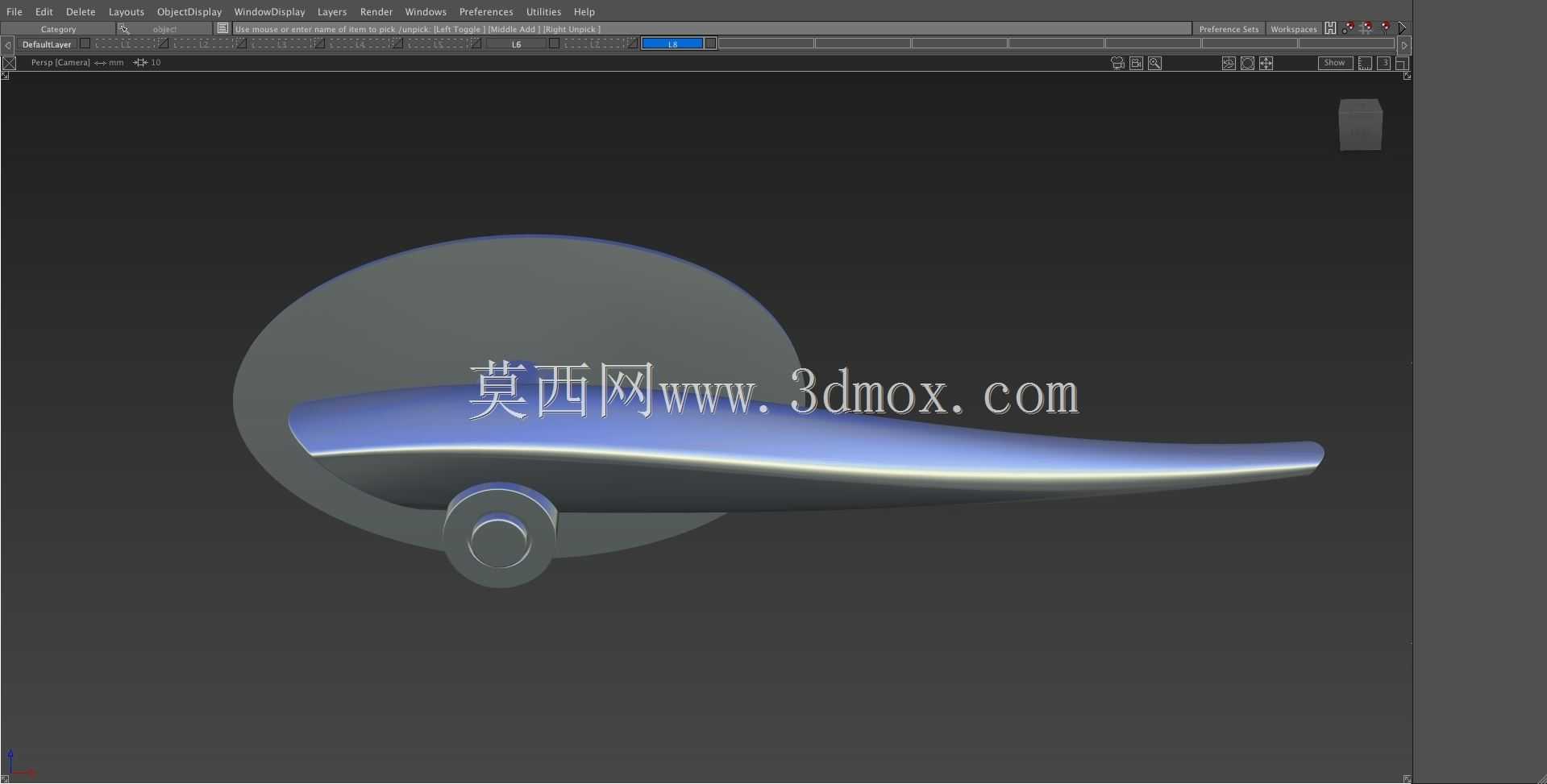This screenshot has height=784, width=1547.
Task: Open the Workspaces dropdown
Action: [x=1293, y=29]
